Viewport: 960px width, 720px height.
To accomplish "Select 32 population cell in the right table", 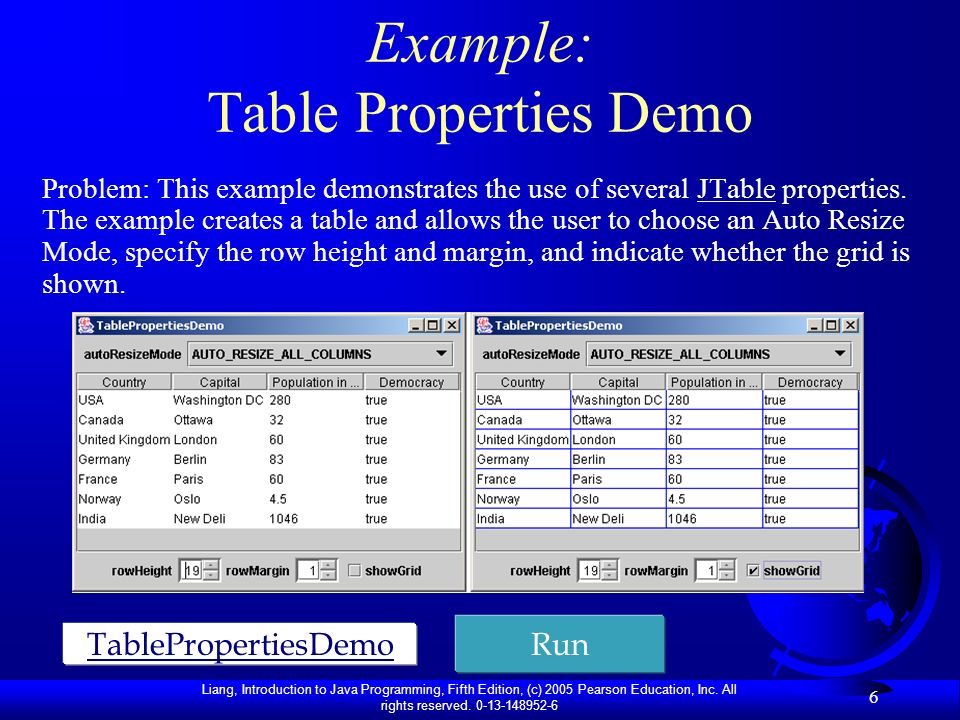I will pos(714,420).
